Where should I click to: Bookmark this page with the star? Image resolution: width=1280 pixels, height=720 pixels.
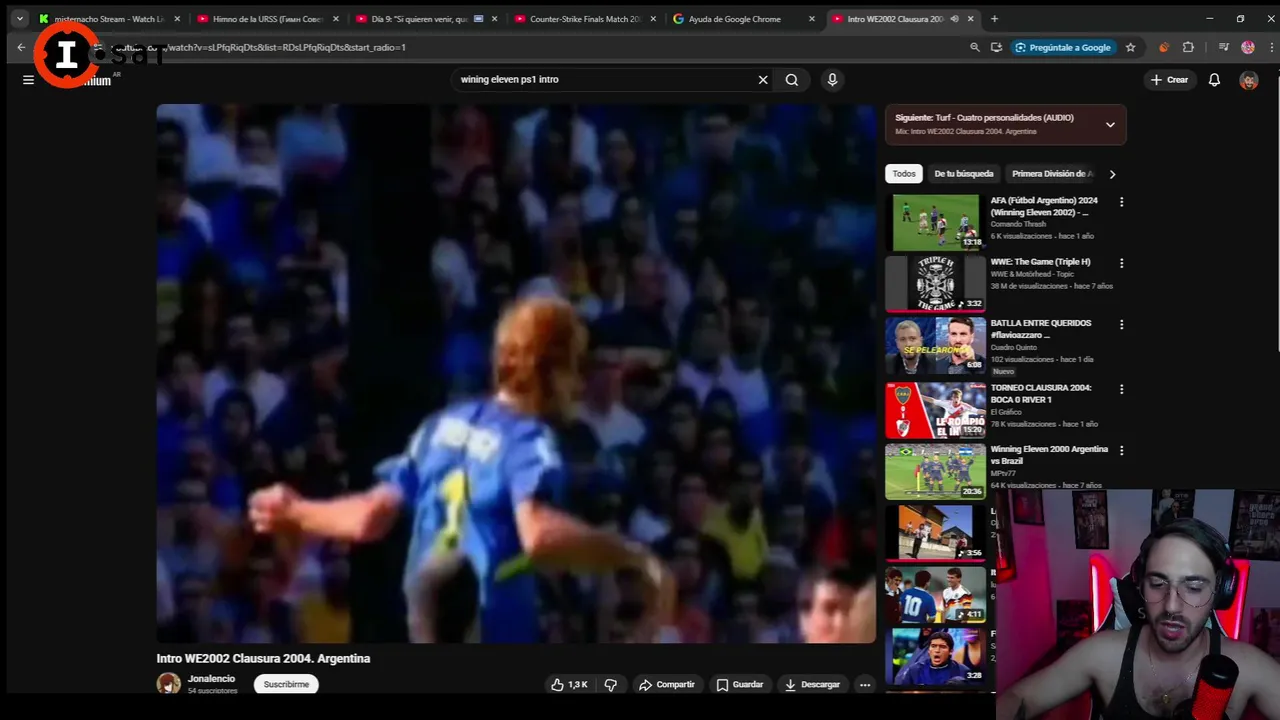click(x=1130, y=47)
